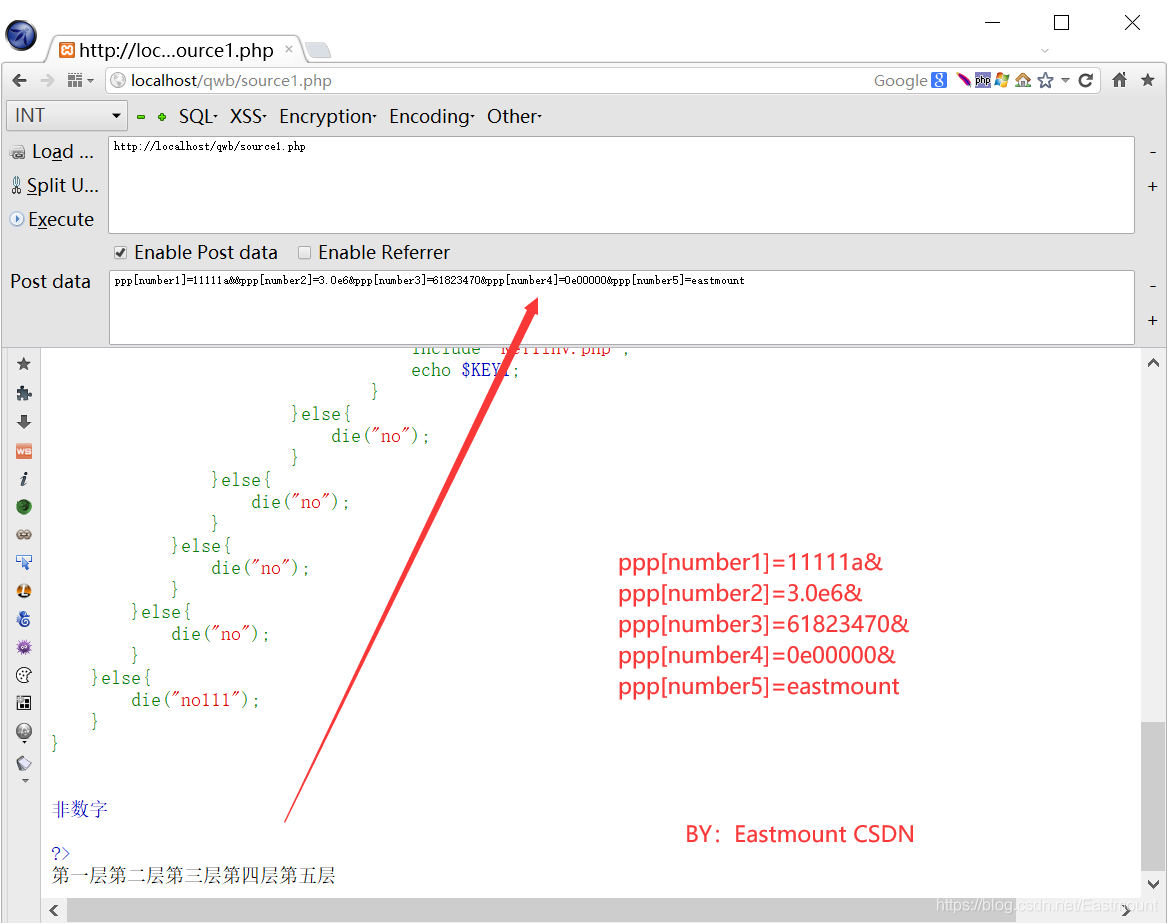Click the green minus button in HackBar
The height and width of the screenshot is (924, 1168).
click(x=141, y=117)
